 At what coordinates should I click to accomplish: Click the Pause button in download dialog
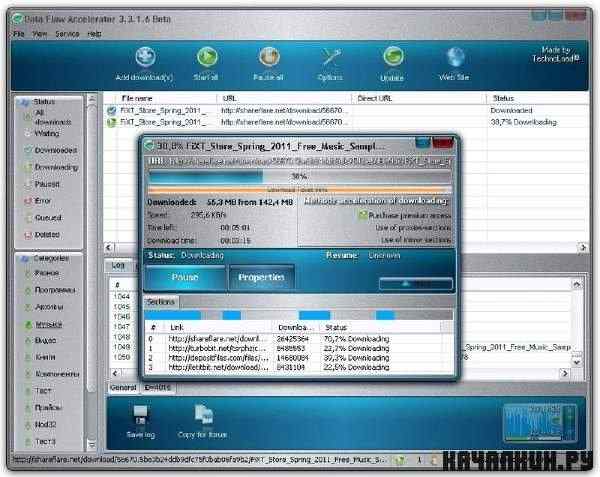point(185,277)
